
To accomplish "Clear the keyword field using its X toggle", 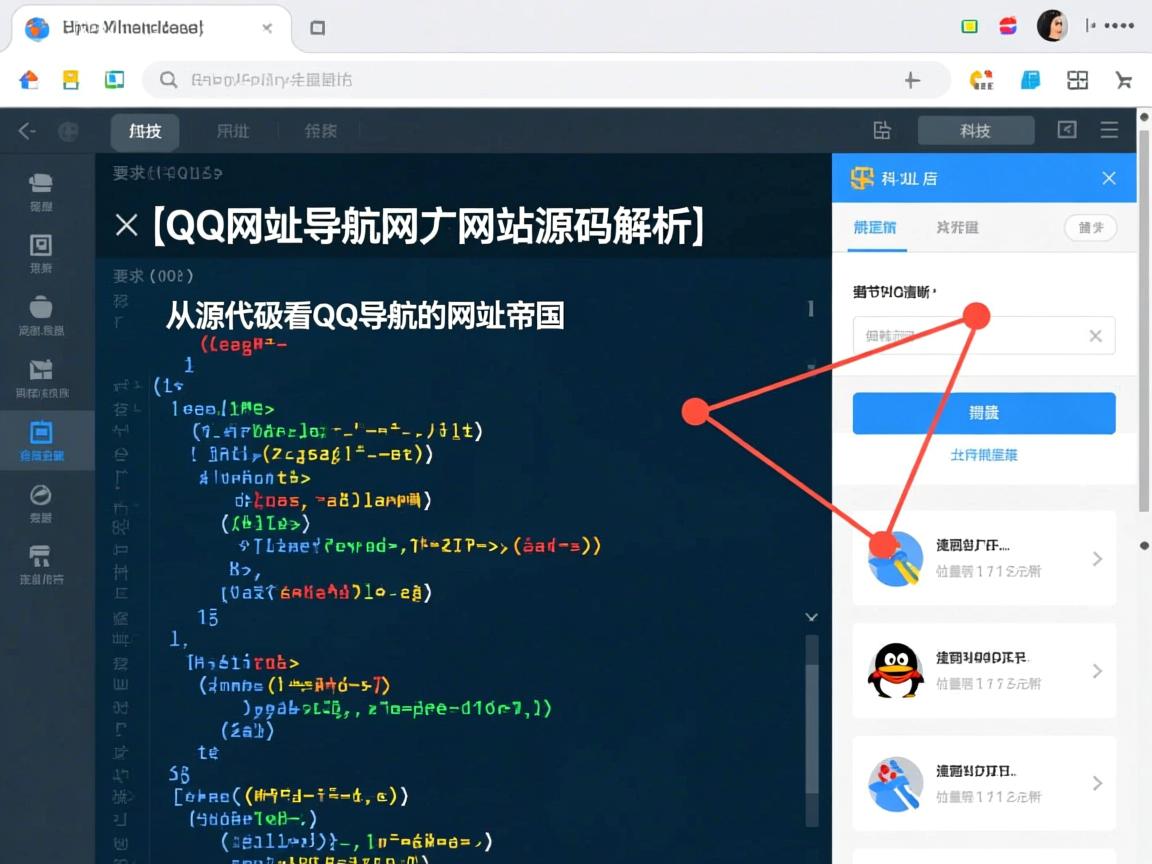I will click(x=1097, y=336).
